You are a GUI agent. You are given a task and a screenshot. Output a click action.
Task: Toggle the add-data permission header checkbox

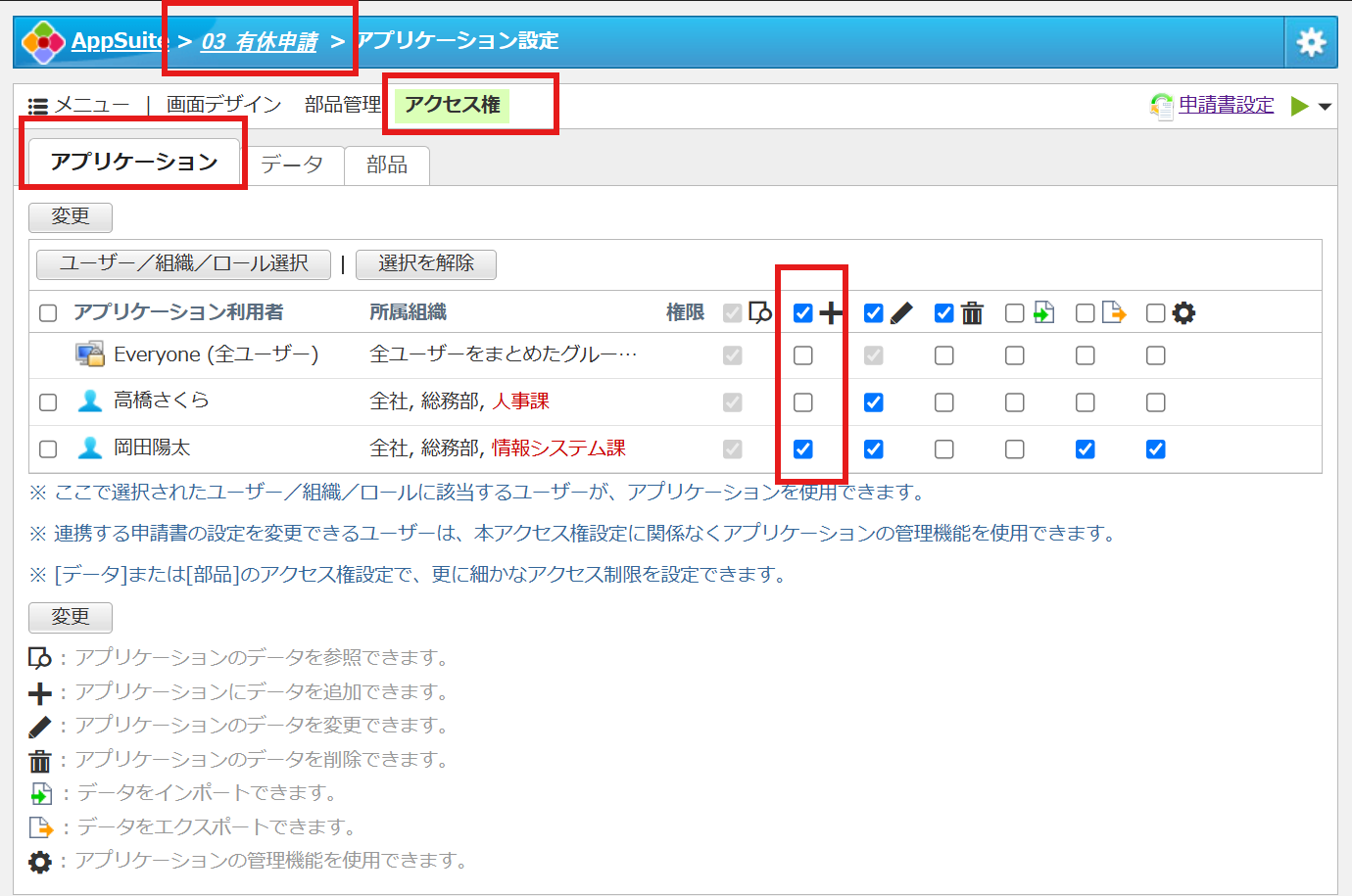pos(802,313)
